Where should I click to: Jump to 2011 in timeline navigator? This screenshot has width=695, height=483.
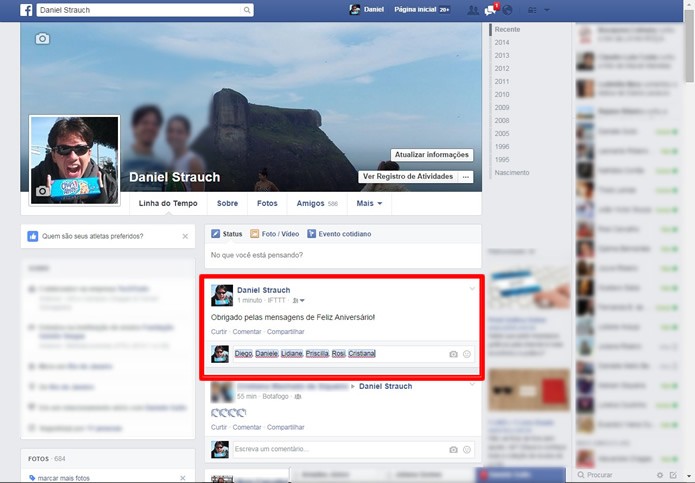click(x=502, y=82)
